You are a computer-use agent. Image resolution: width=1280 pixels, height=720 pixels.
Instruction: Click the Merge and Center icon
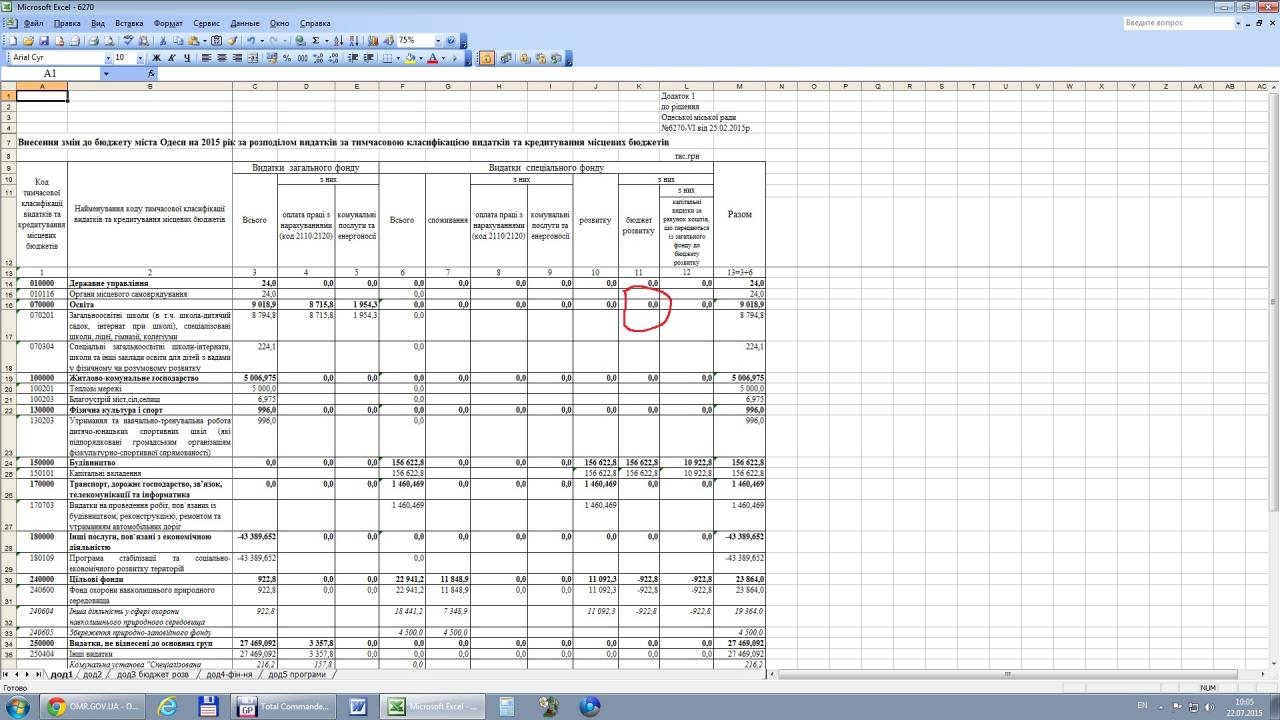(x=252, y=58)
